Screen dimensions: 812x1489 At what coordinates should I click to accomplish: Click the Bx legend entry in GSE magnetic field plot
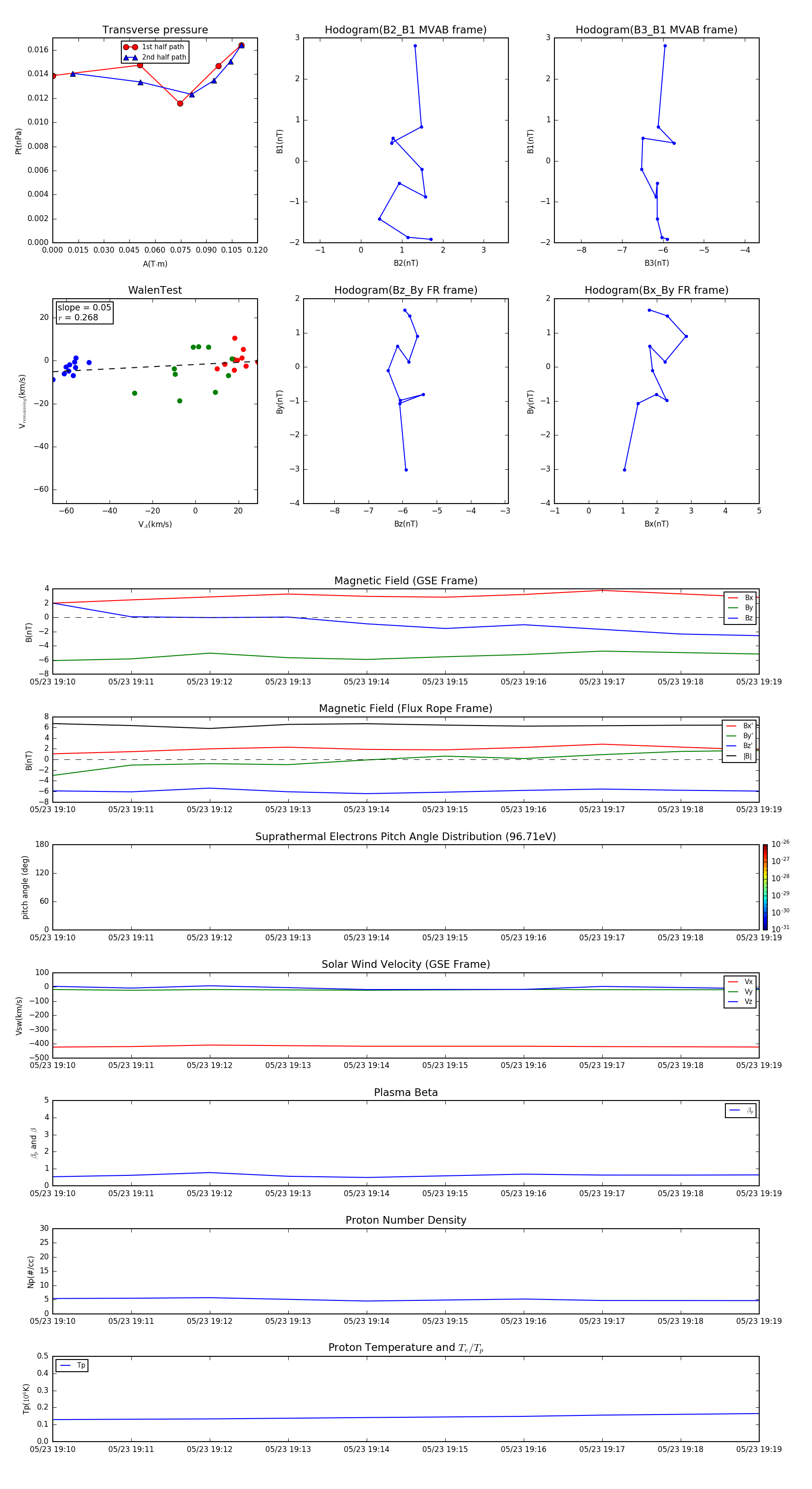pos(740,598)
